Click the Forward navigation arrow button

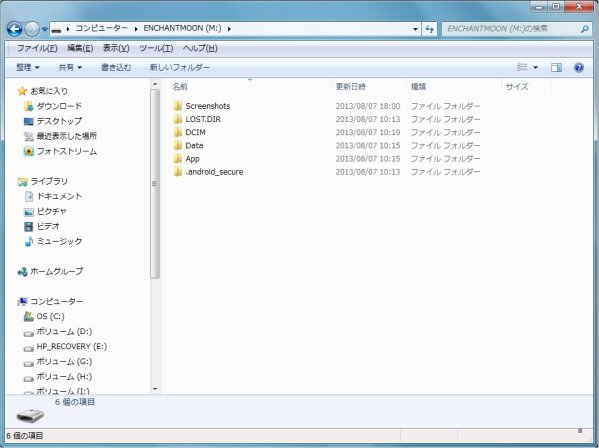pos(32,29)
